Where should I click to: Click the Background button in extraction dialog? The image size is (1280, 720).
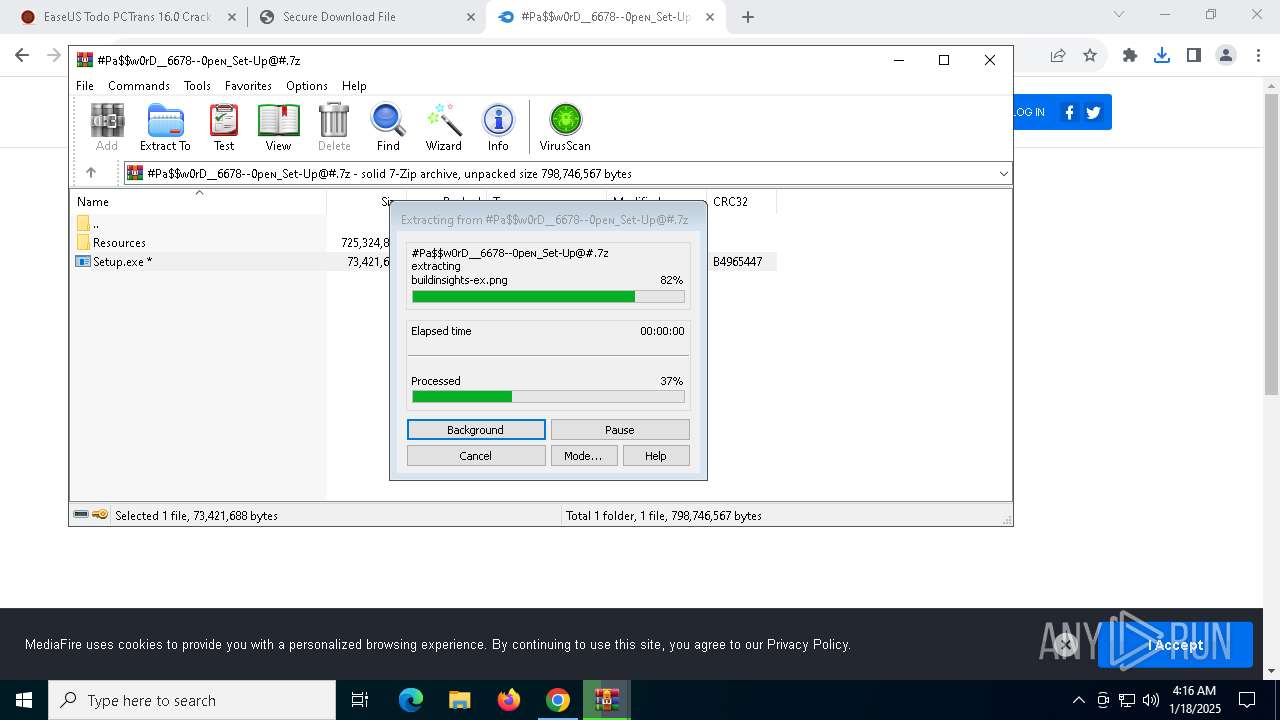[x=476, y=429]
